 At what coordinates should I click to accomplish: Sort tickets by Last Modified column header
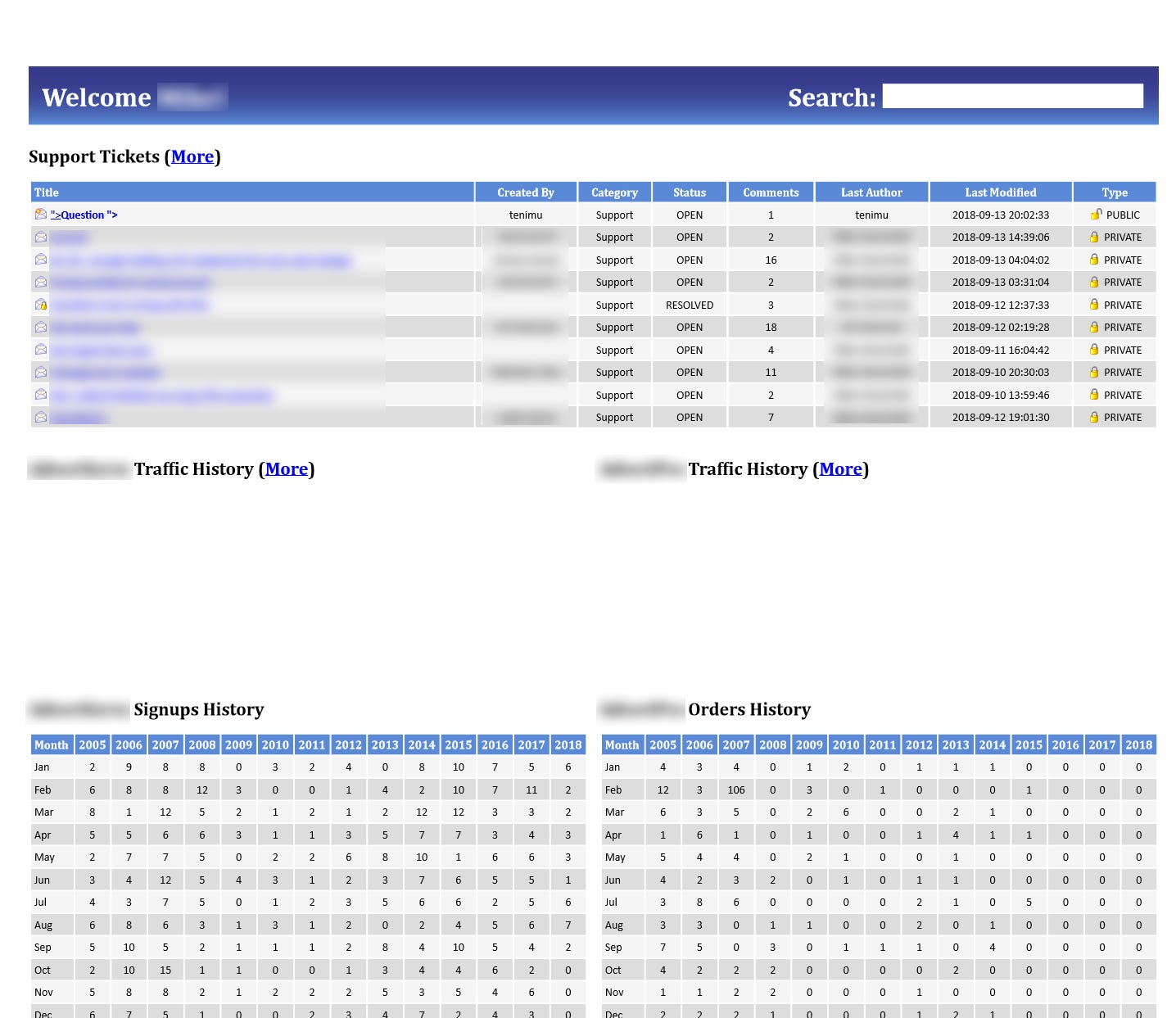pos(1001,192)
